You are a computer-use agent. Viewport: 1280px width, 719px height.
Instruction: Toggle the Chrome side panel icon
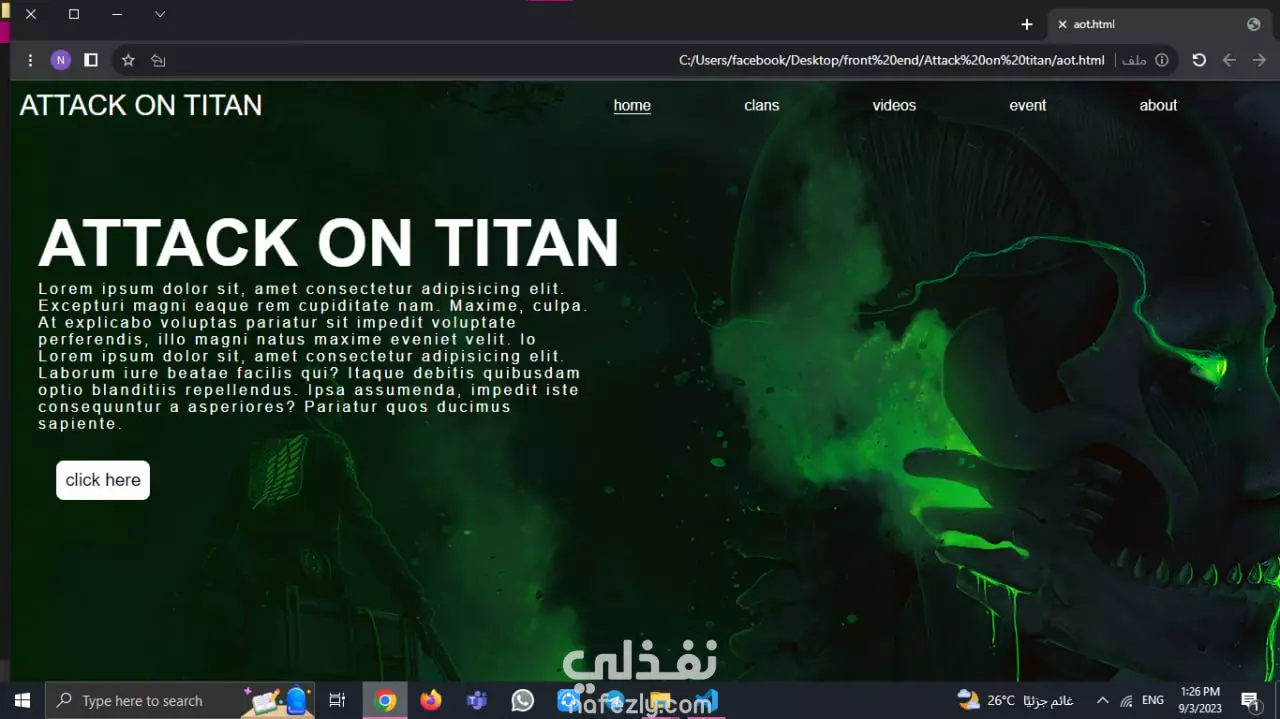pos(91,60)
